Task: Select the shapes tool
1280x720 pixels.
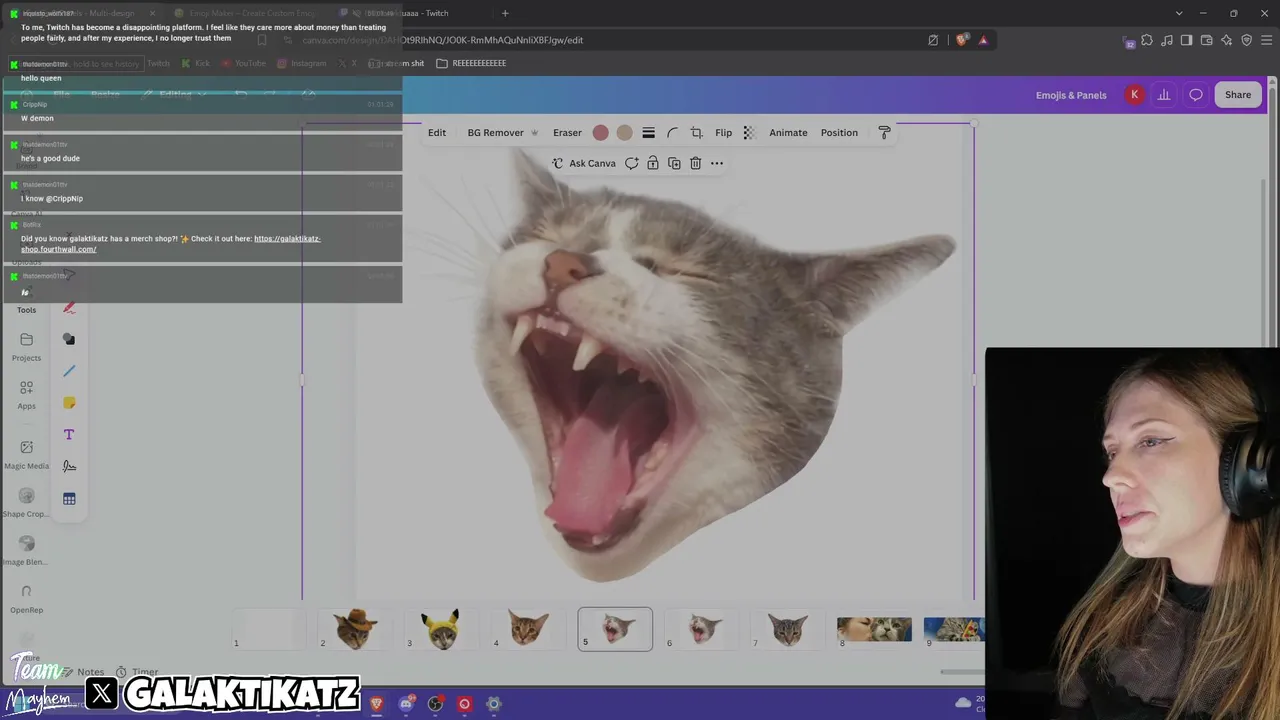Action: point(69,339)
